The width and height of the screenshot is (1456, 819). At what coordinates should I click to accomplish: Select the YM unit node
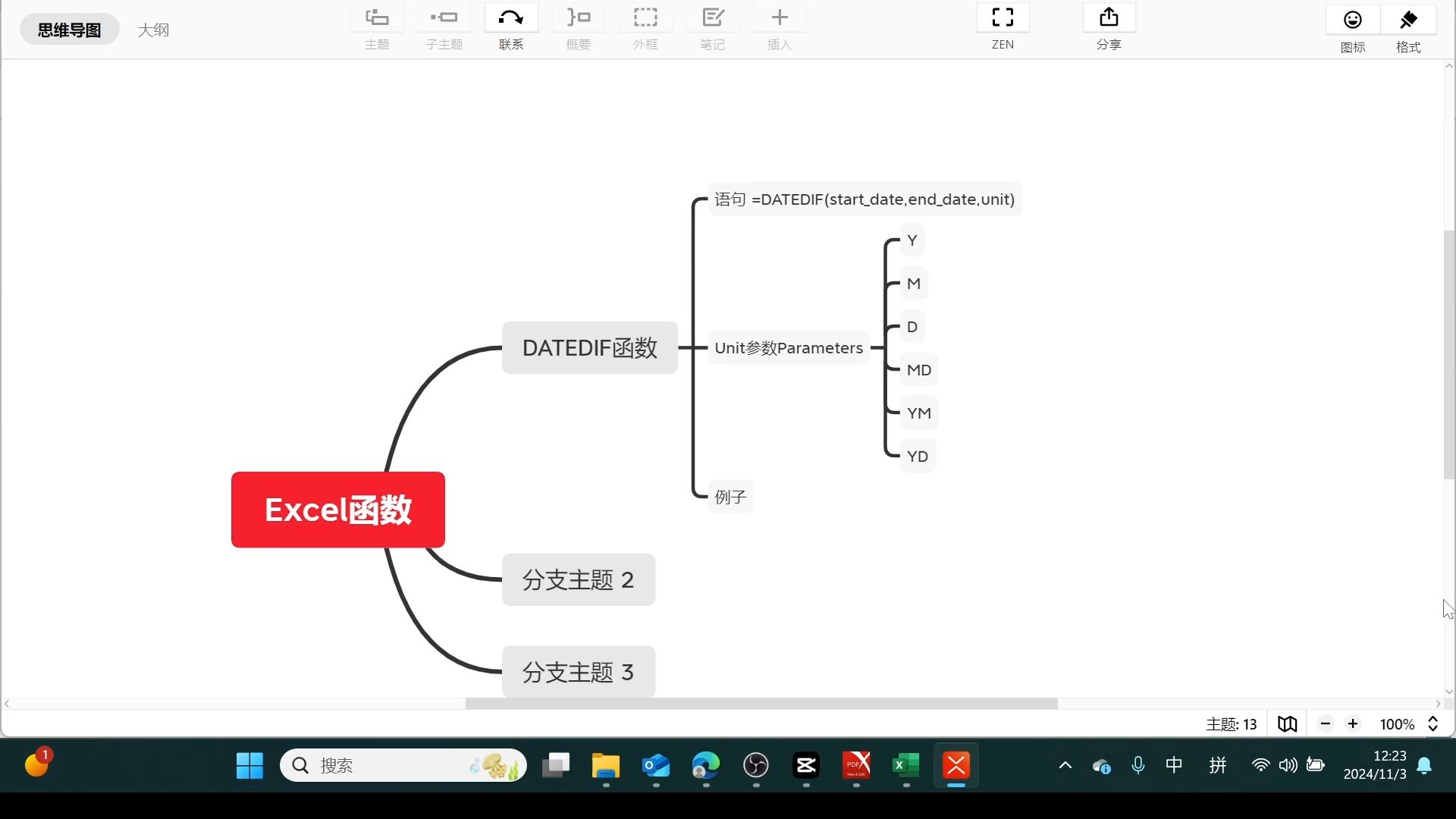pyautogui.click(x=919, y=413)
